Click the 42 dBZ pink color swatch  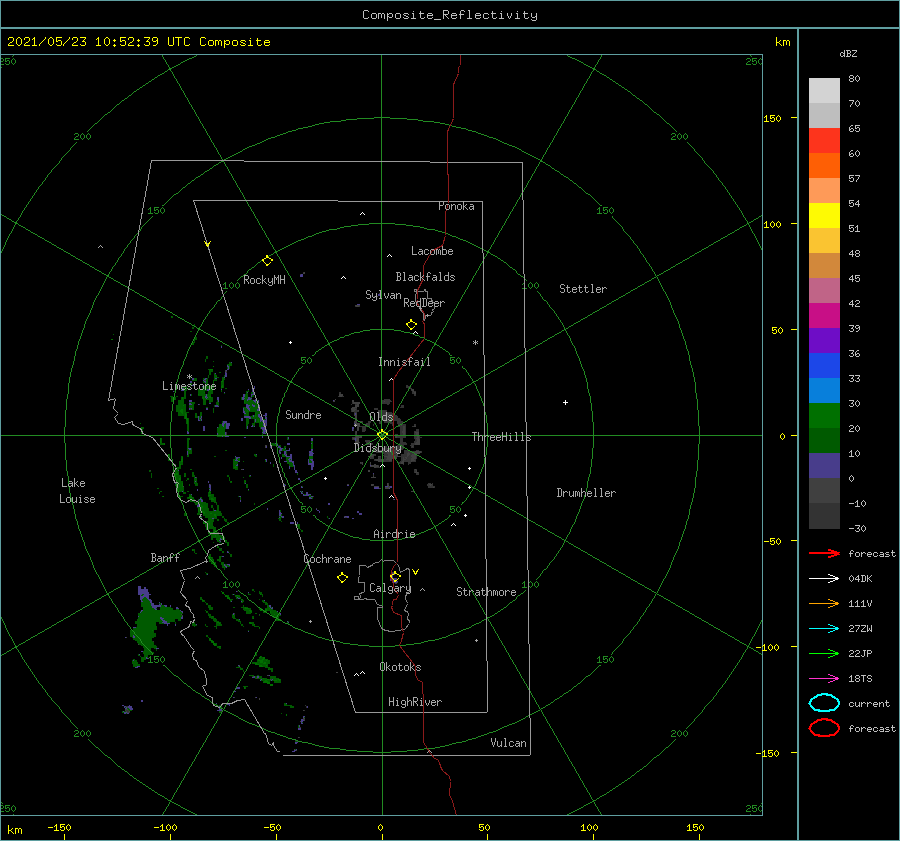coord(824,290)
